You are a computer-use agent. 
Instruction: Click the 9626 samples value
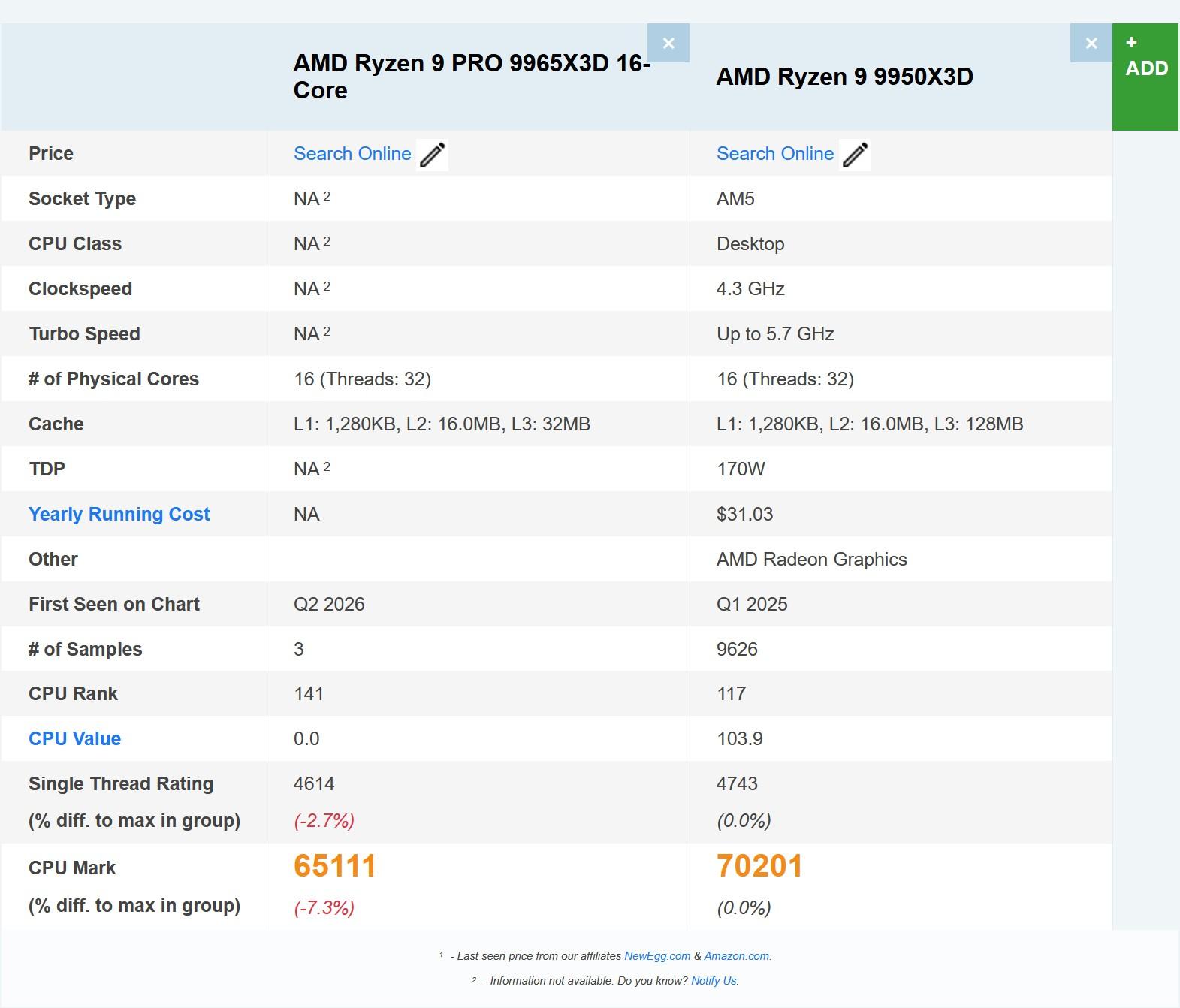pos(737,649)
